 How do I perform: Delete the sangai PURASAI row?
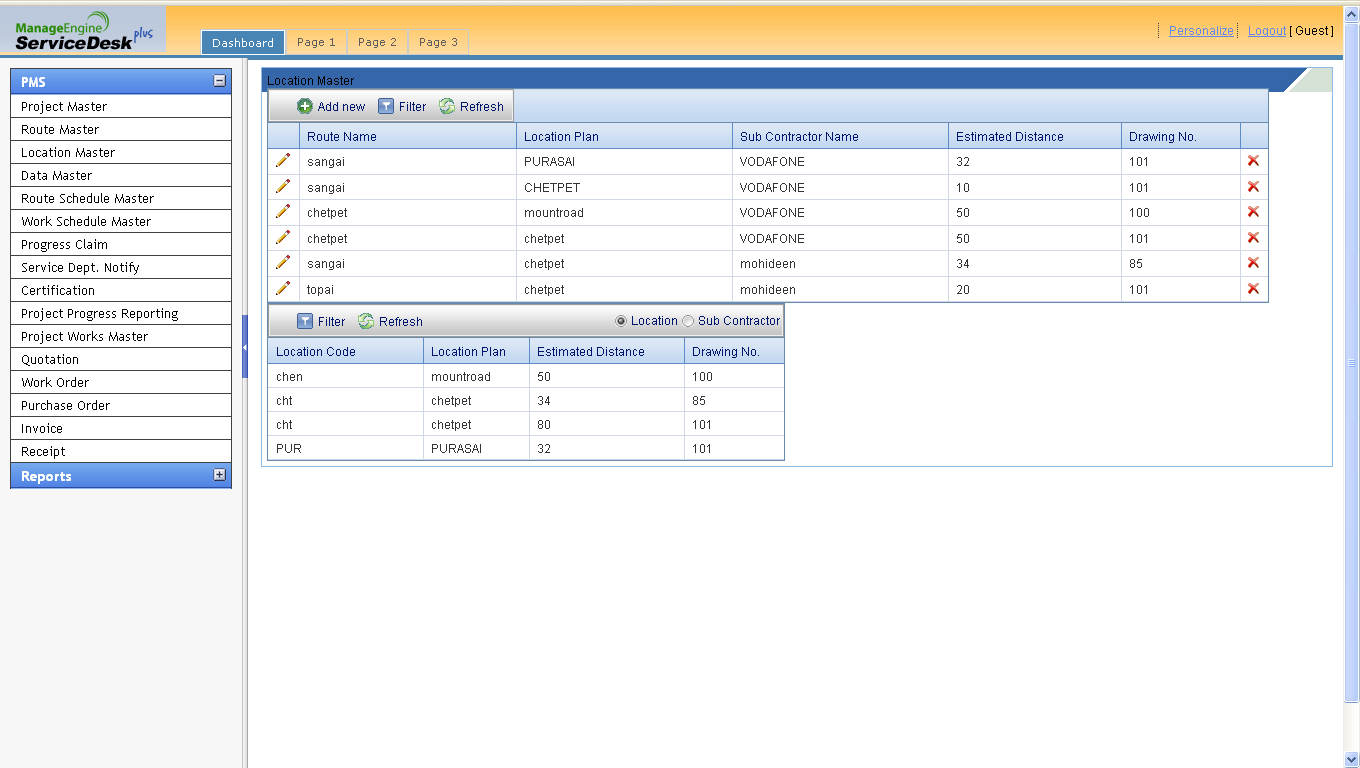click(x=1253, y=160)
